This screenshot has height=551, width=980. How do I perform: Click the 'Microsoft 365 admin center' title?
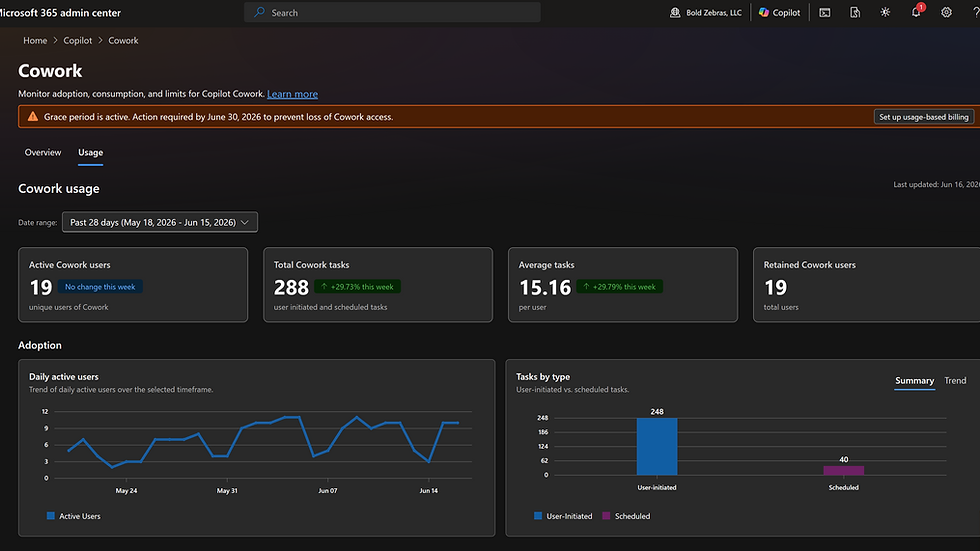61,12
